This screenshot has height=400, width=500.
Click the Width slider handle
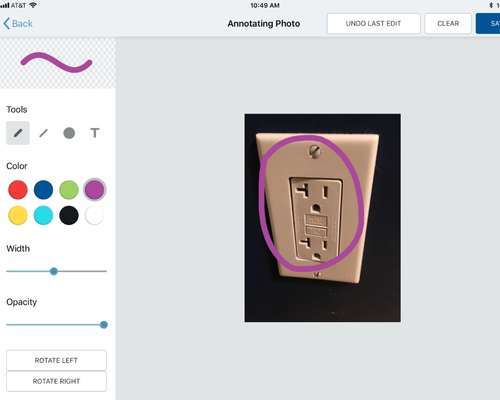(x=54, y=271)
